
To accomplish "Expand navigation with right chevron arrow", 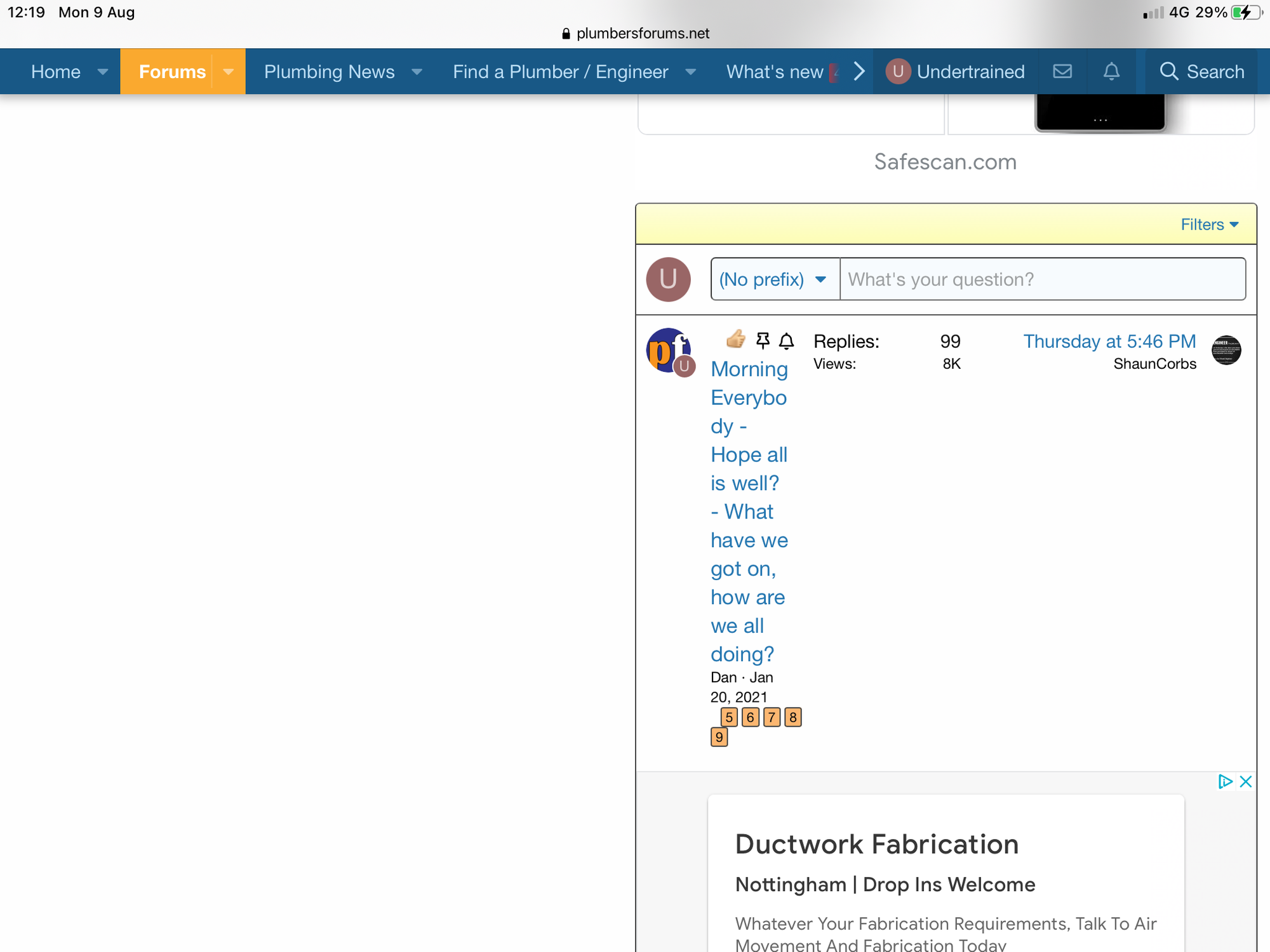I will (x=859, y=71).
